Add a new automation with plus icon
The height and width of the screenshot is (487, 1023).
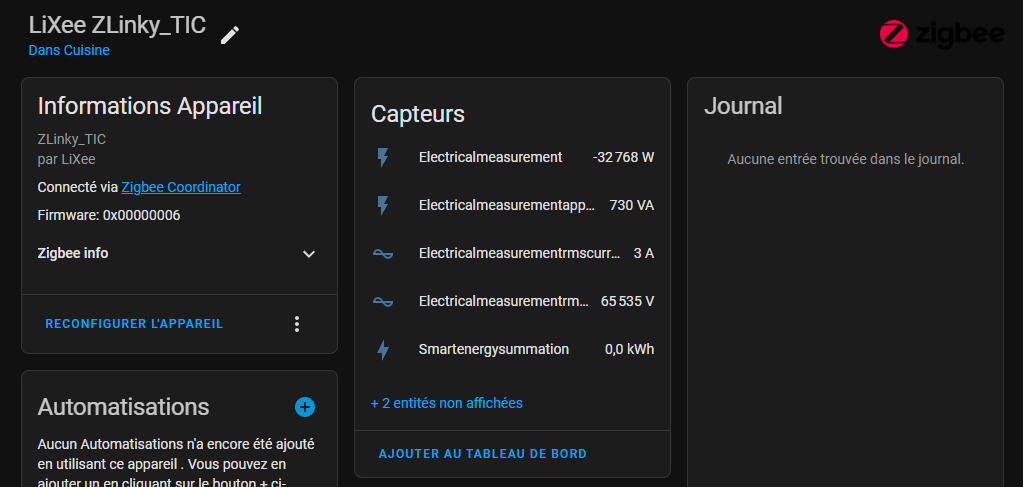pyautogui.click(x=305, y=407)
